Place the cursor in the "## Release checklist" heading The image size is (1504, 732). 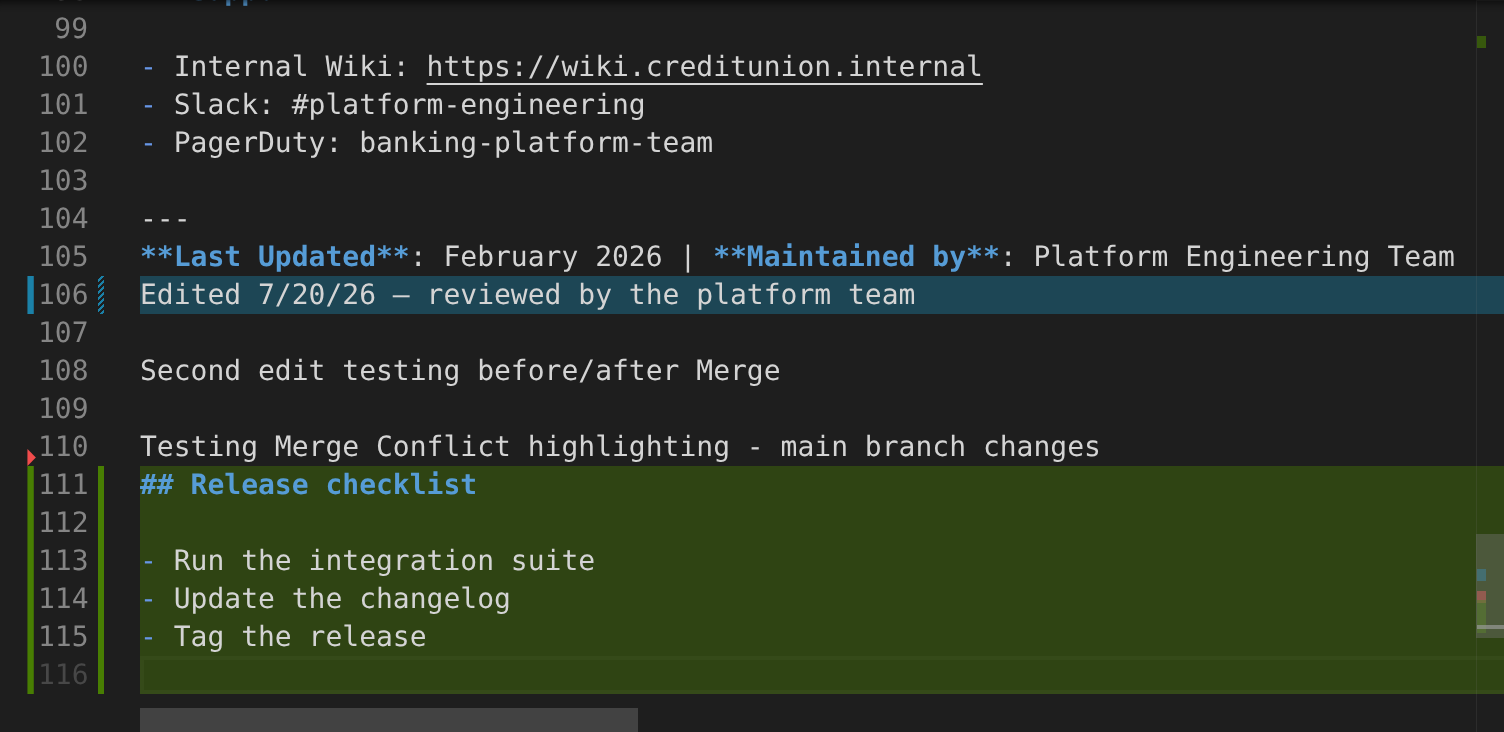[308, 485]
